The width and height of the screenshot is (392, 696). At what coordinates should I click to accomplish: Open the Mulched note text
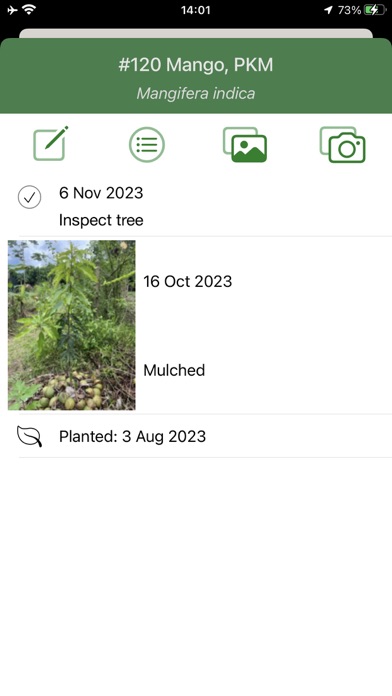click(174, 370)
